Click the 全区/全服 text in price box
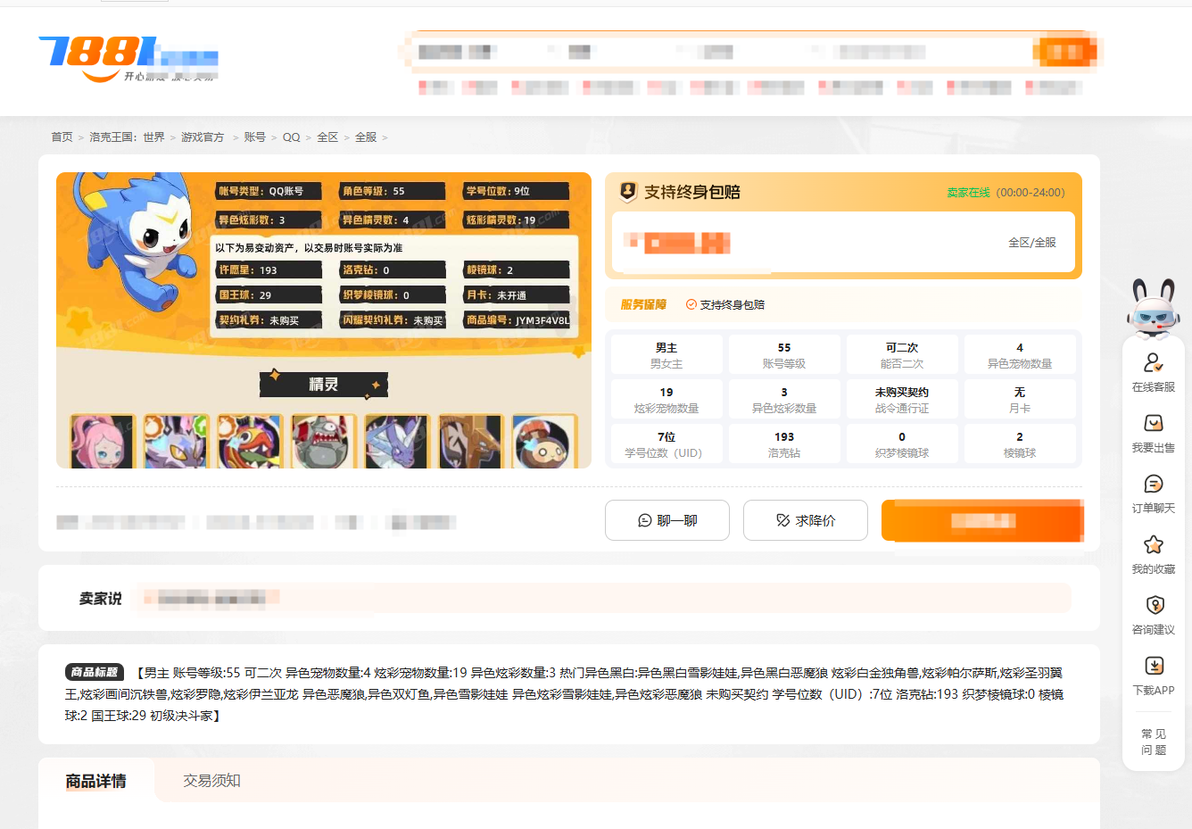Screen dimensions: 1192x829 [x=1032, y=242]
